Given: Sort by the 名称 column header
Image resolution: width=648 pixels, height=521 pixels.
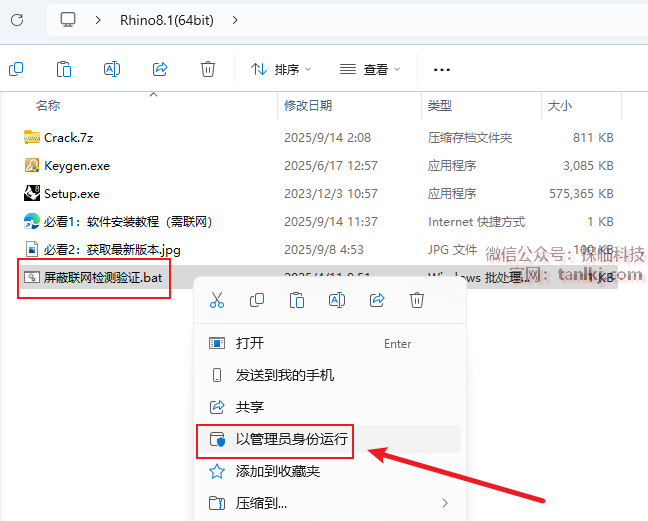Looking at the screenshot, I should (x=48, y=106).
